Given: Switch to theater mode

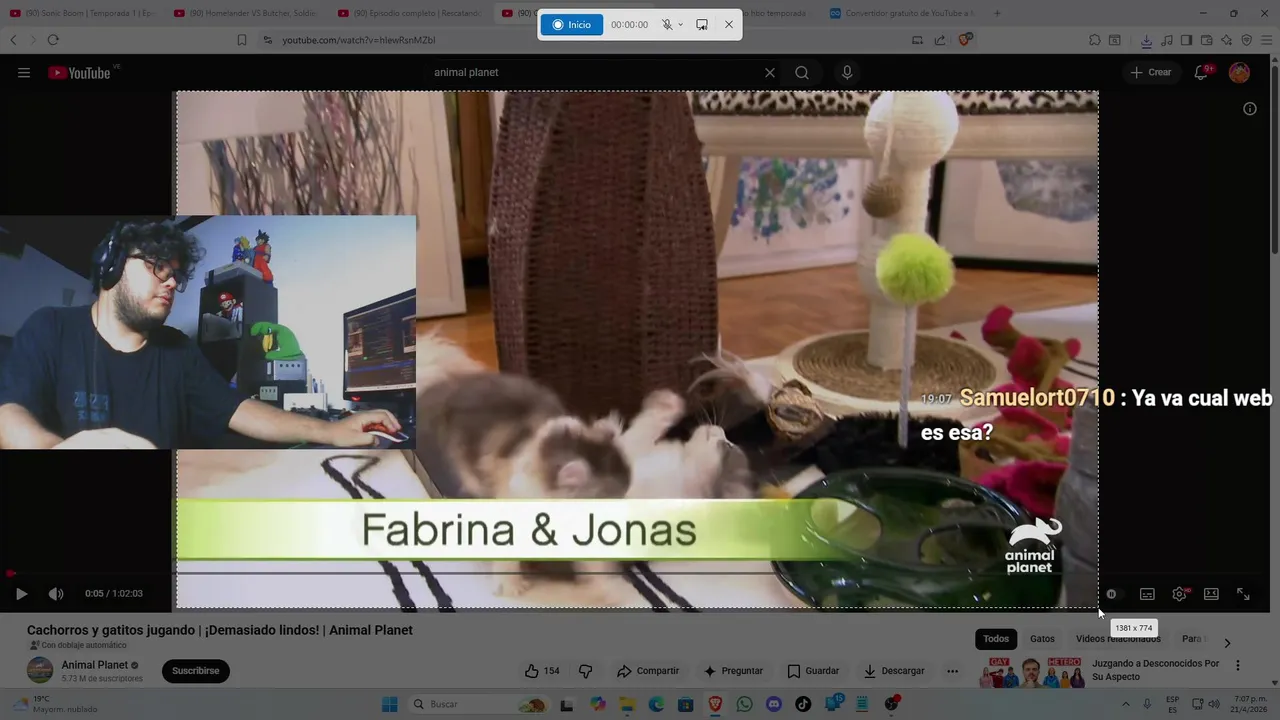Looking at the screenshot, I should coord(1211,594).
